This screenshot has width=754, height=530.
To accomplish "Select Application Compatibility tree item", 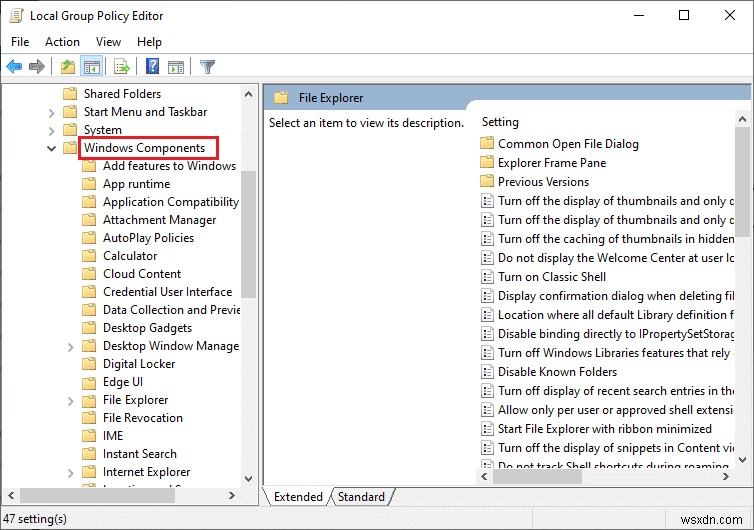I will click(171, 202).
